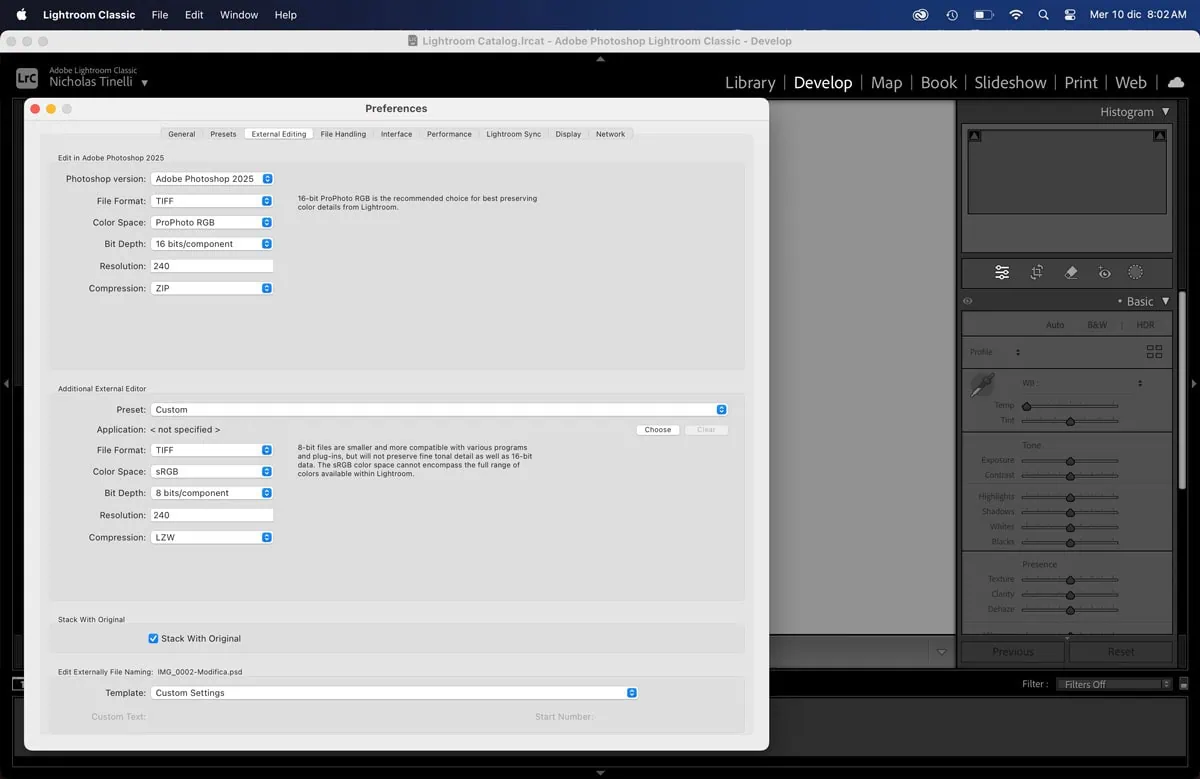Toggle the highlight clipping indicator in the Histogram
The image size is (1200, 779).
(1158, 136)
